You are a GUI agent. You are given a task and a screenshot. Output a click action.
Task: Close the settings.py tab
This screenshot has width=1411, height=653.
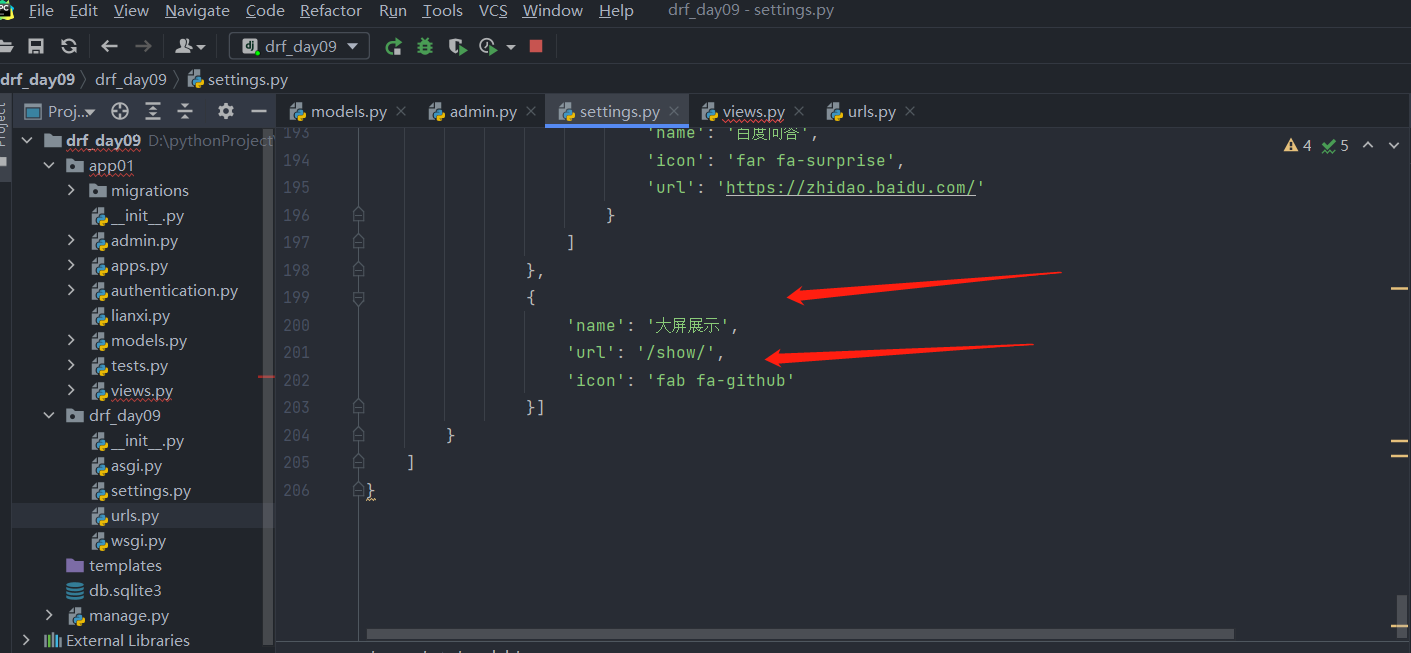click(x=674, y=111)
